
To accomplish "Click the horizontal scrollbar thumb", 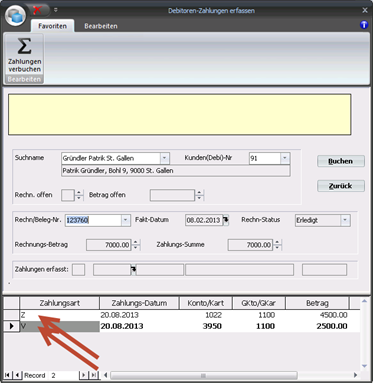I will tap(204, 375).
